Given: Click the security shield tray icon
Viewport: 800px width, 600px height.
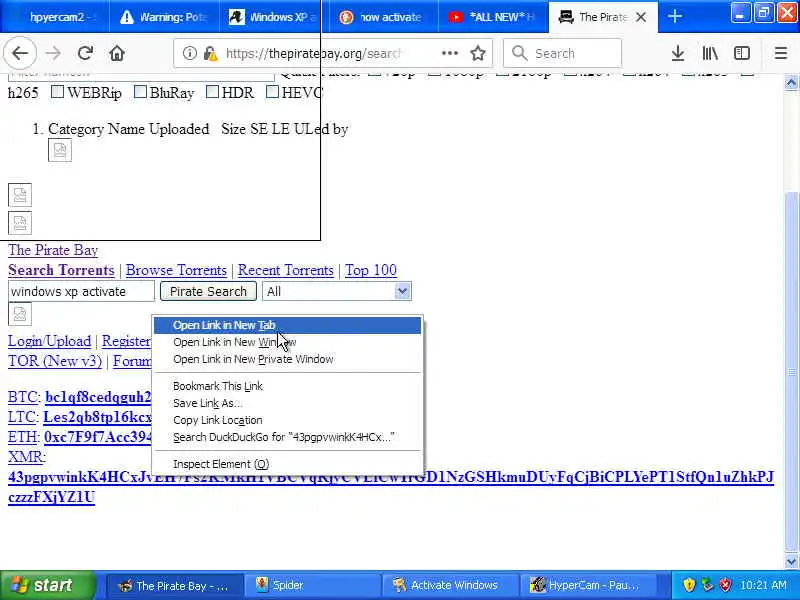Looking at the screenshot, I should [689, 585].
